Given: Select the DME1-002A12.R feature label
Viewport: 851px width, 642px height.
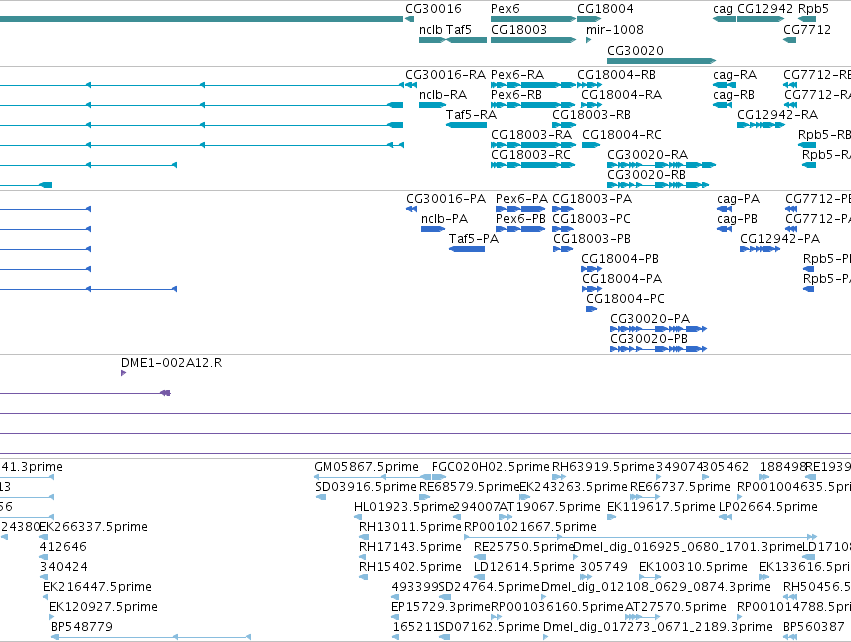Looking at the screenshot, I should click(x=172, y=363).
